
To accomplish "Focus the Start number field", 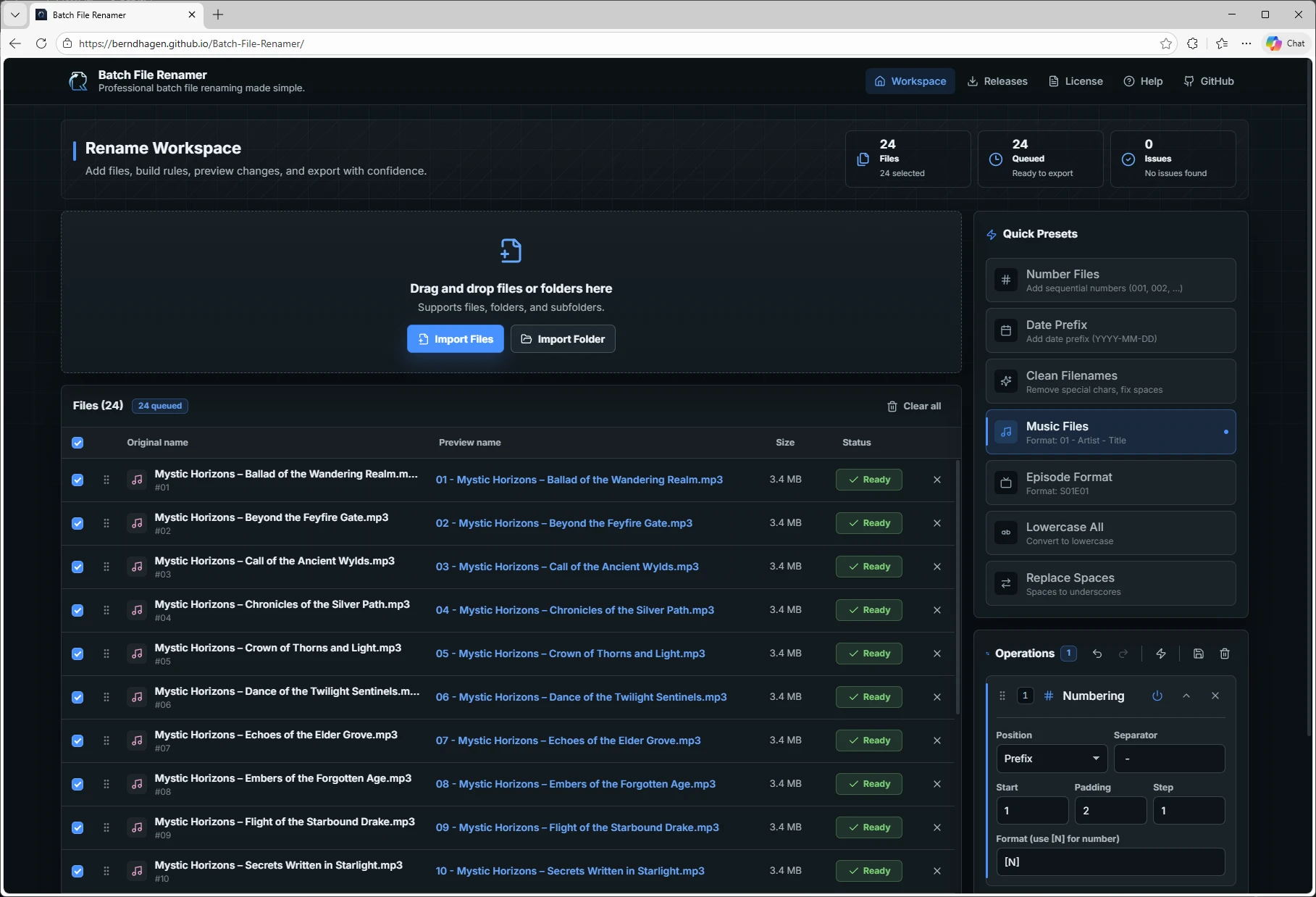I will tap(1032, 811).
